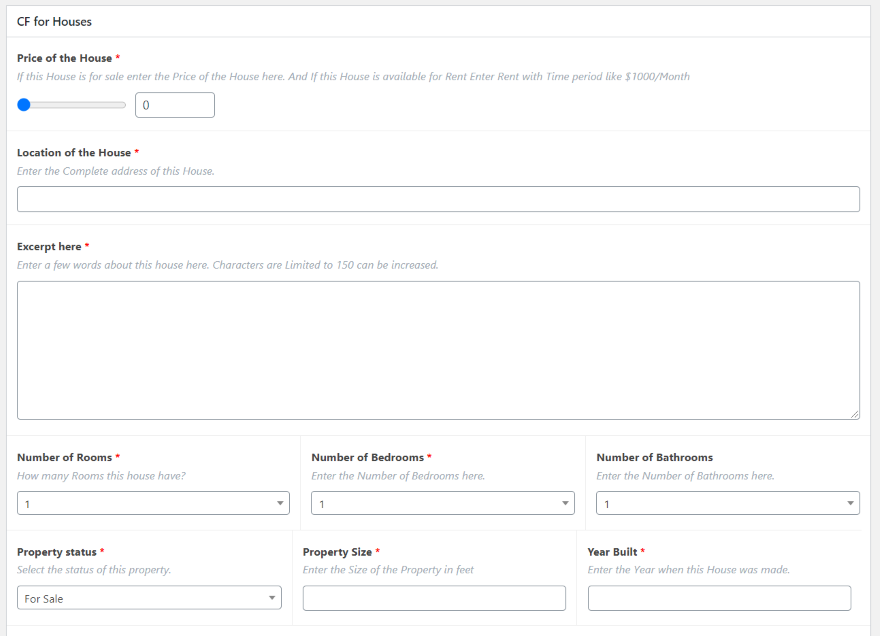The height and width of the screenshot is (636, 880).
Task: Click the Price of the House label
Action: point(64,58)
